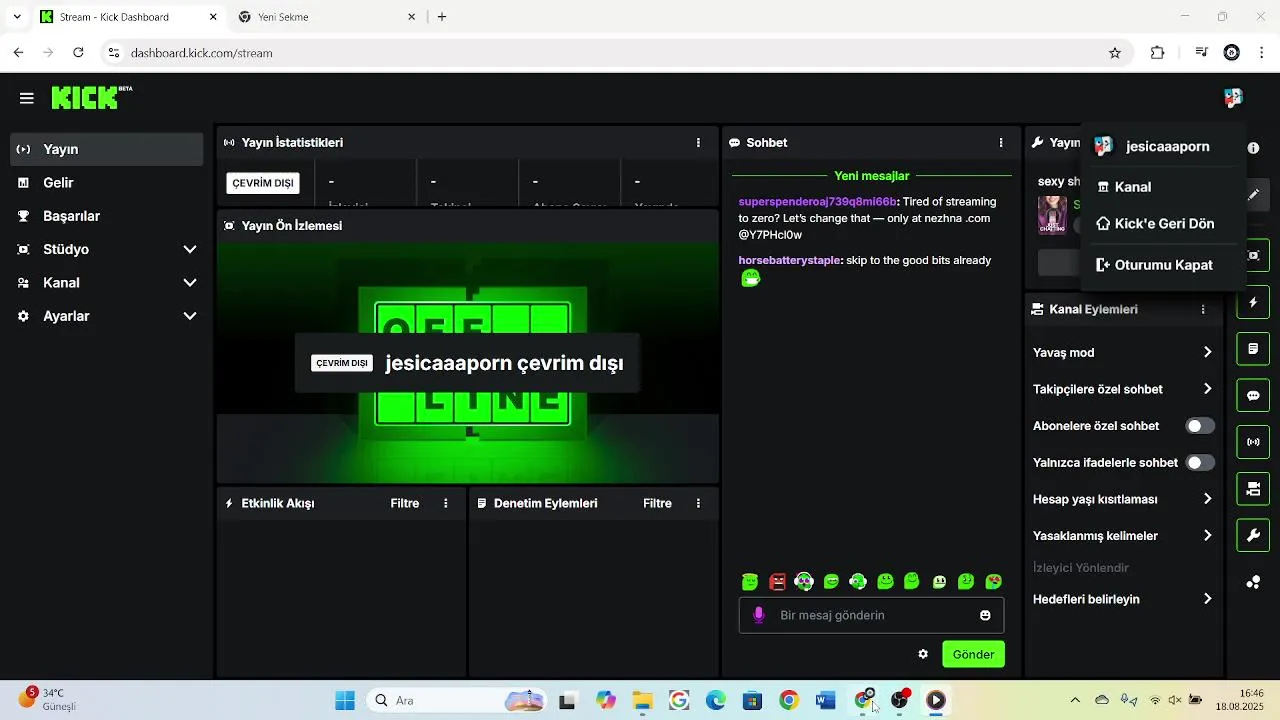Click the stream preview offline image

(x=468, y=363)
